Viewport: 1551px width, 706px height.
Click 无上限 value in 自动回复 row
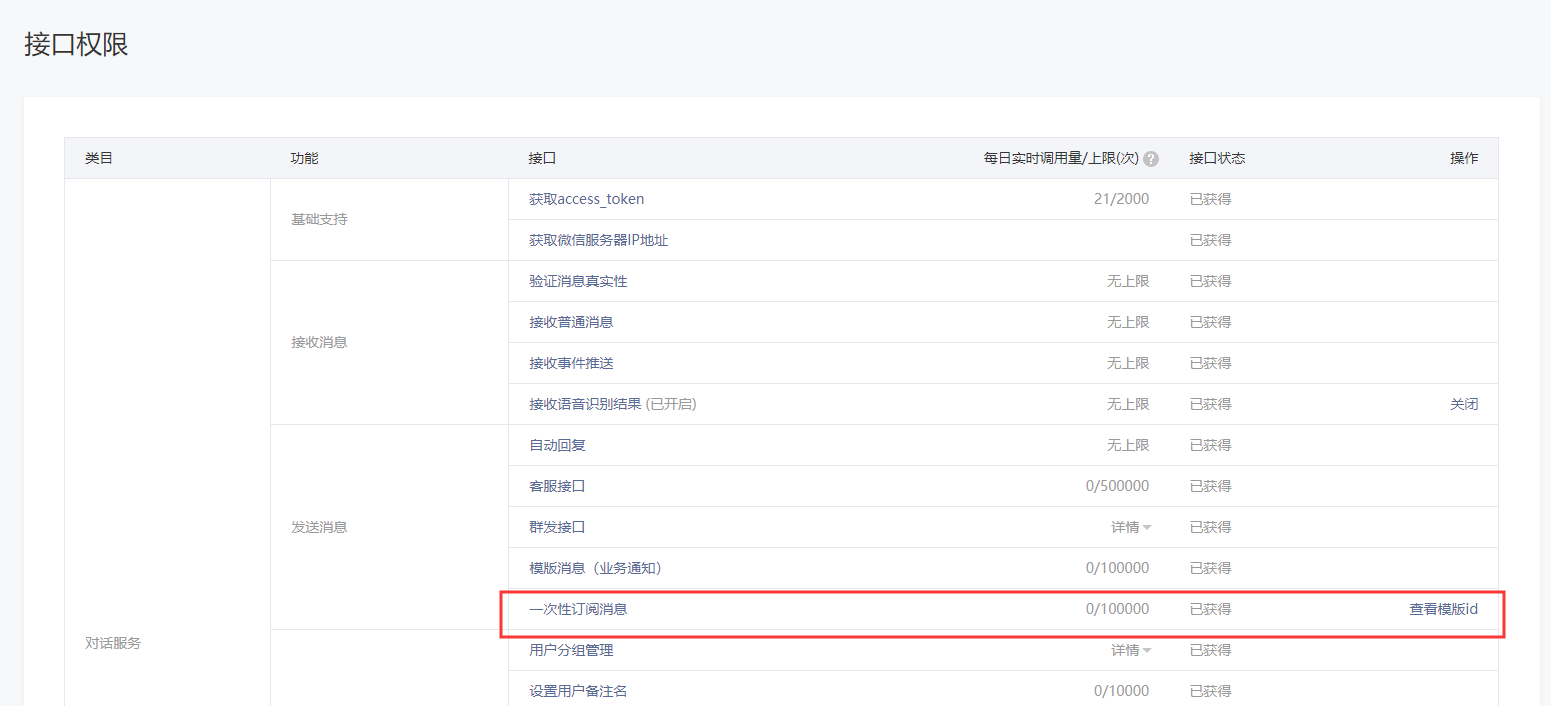(x=1128, y=445)
